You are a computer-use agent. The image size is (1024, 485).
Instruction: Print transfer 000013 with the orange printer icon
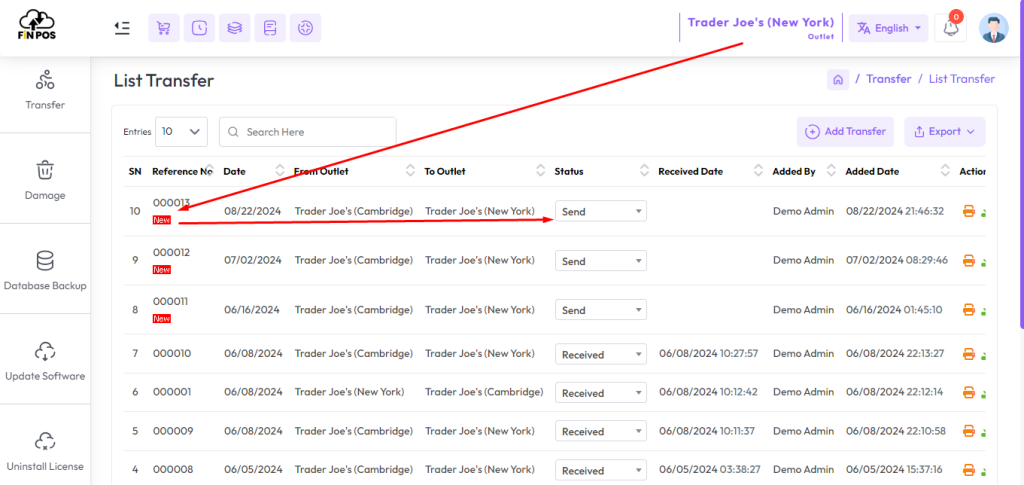(x=969, y=211)
